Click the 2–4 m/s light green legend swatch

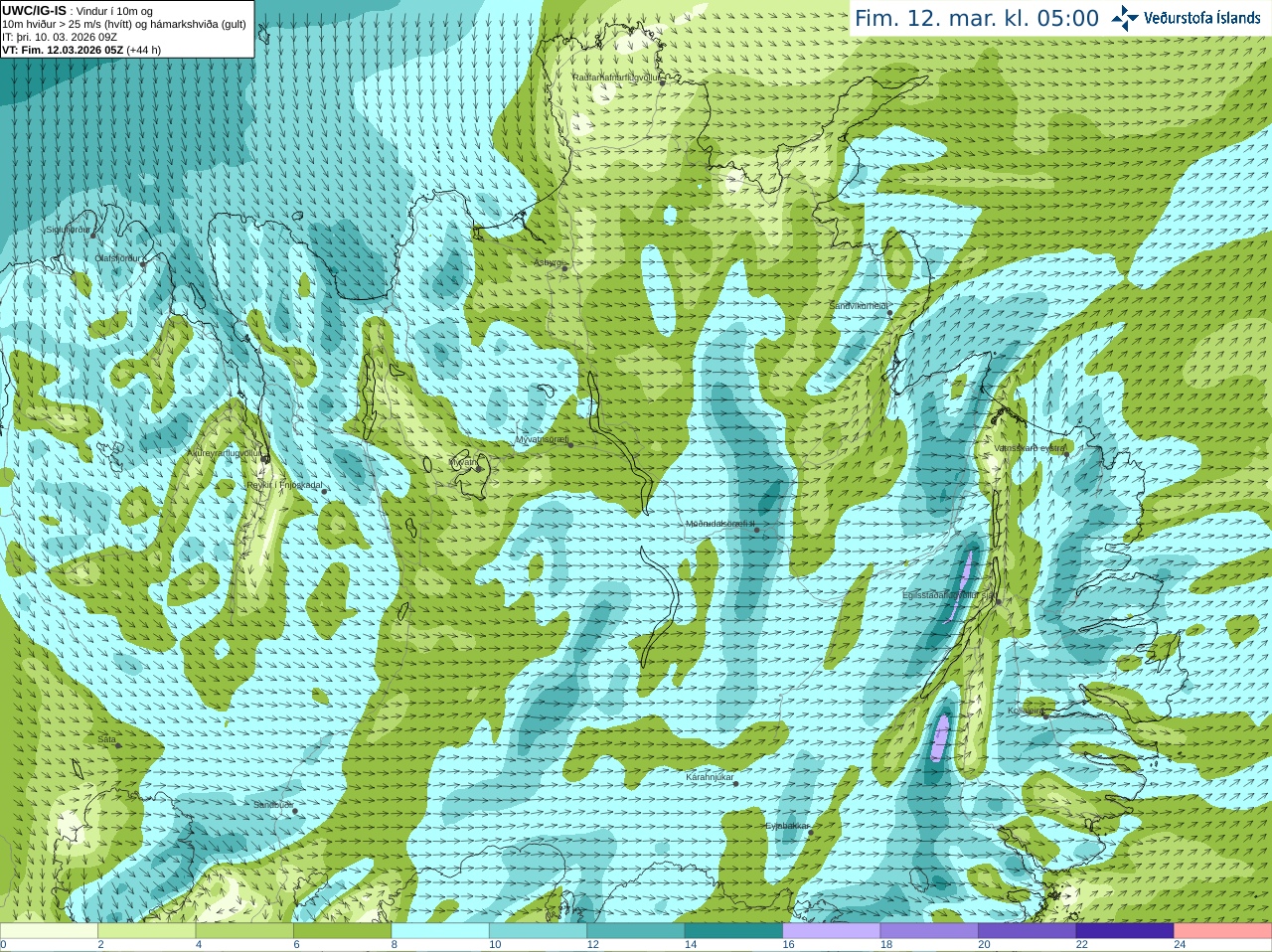[147, 931]
